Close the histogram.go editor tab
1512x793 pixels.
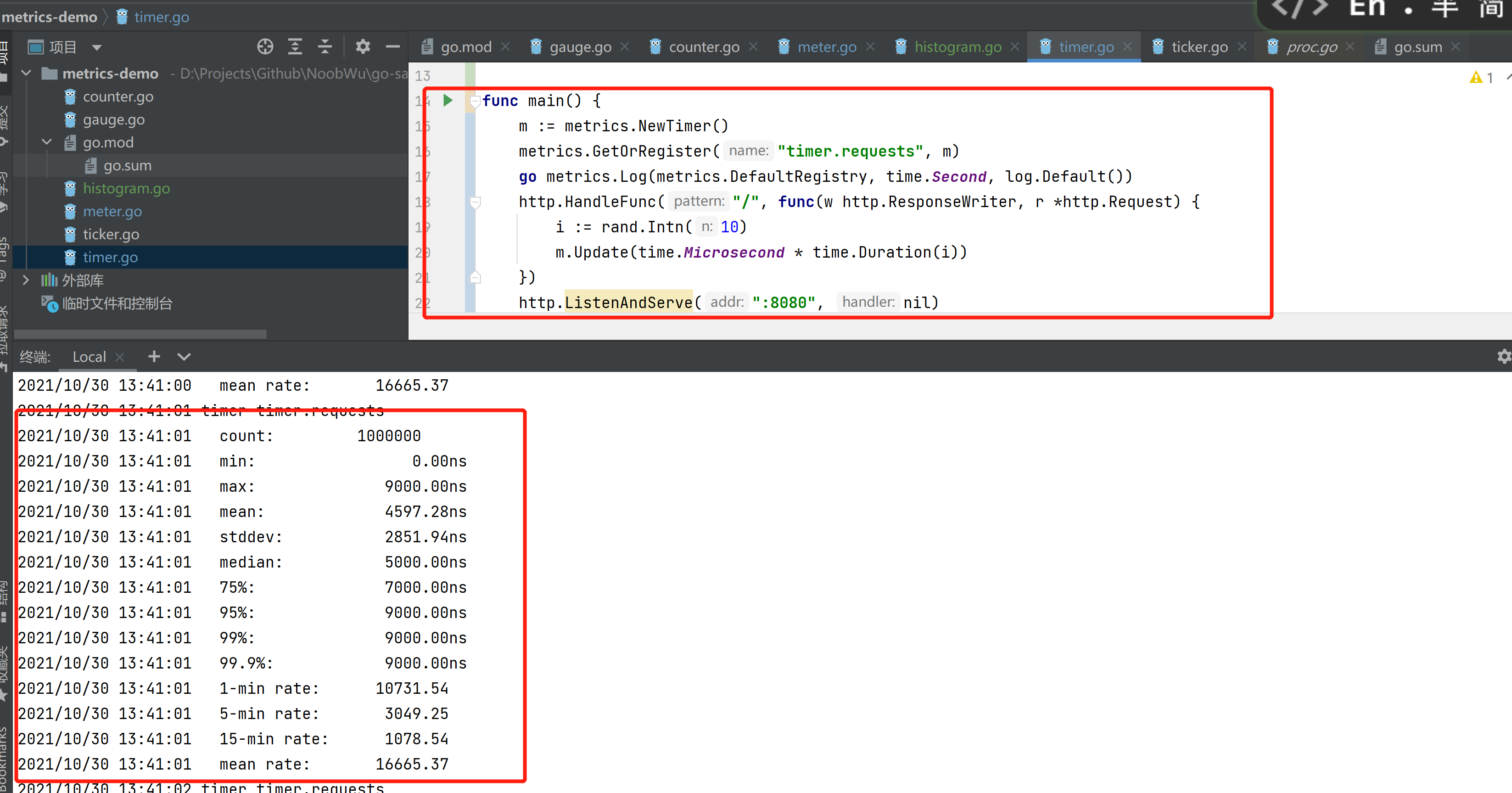coord(1015,46)
